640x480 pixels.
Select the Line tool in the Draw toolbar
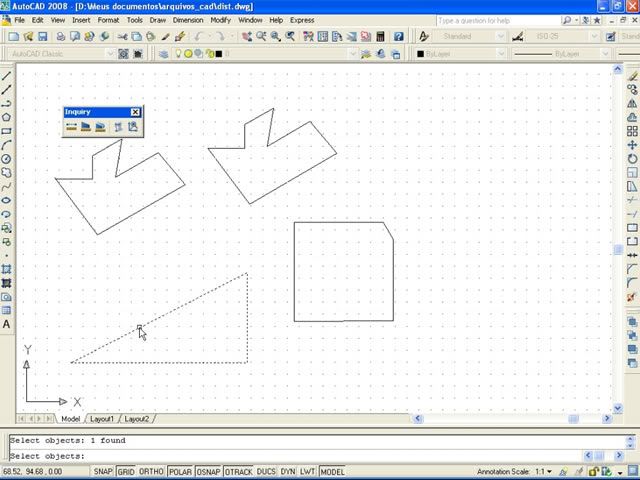coord(6,76)
